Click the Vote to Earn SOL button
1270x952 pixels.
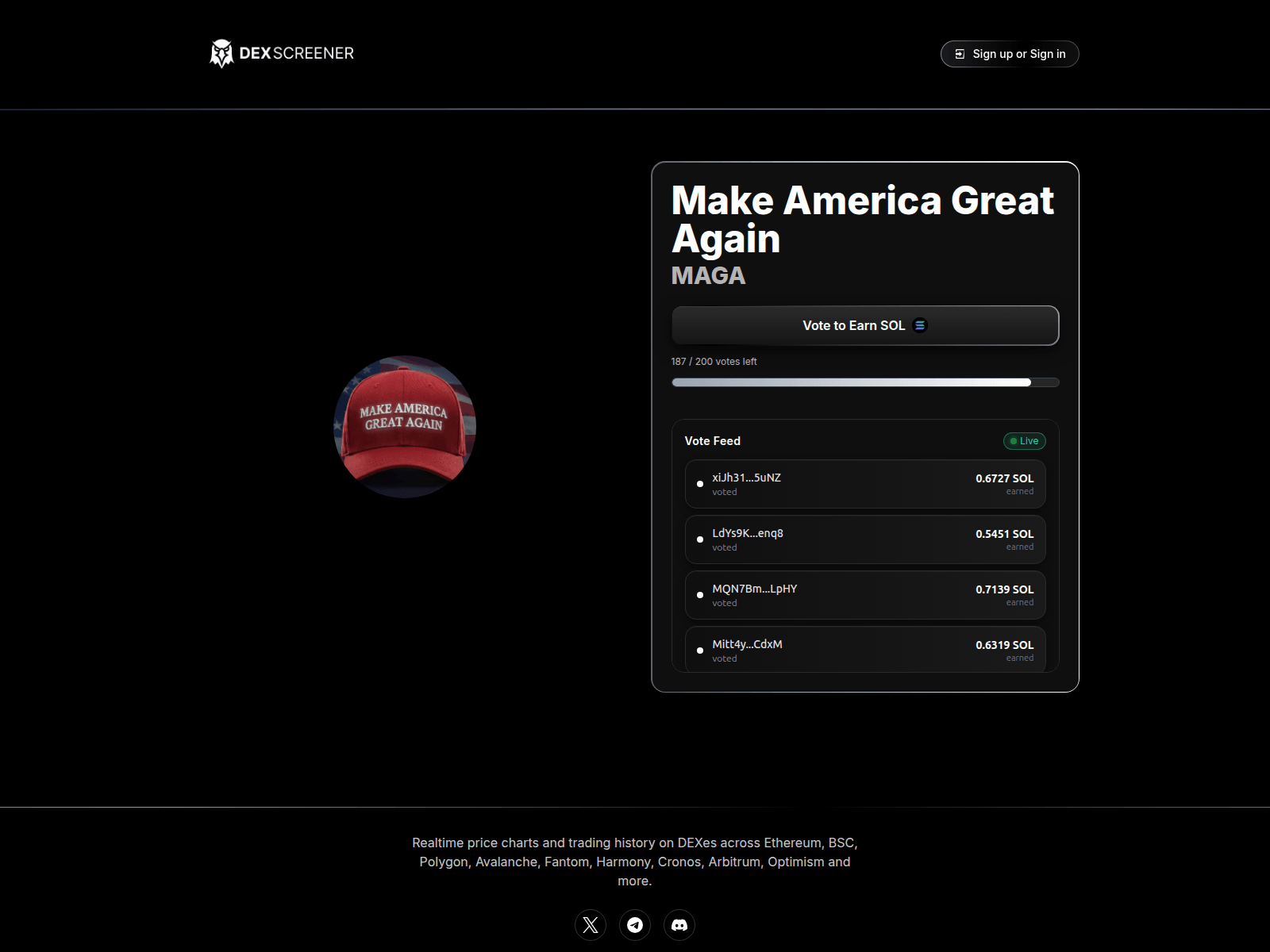(x=865, y=325)
